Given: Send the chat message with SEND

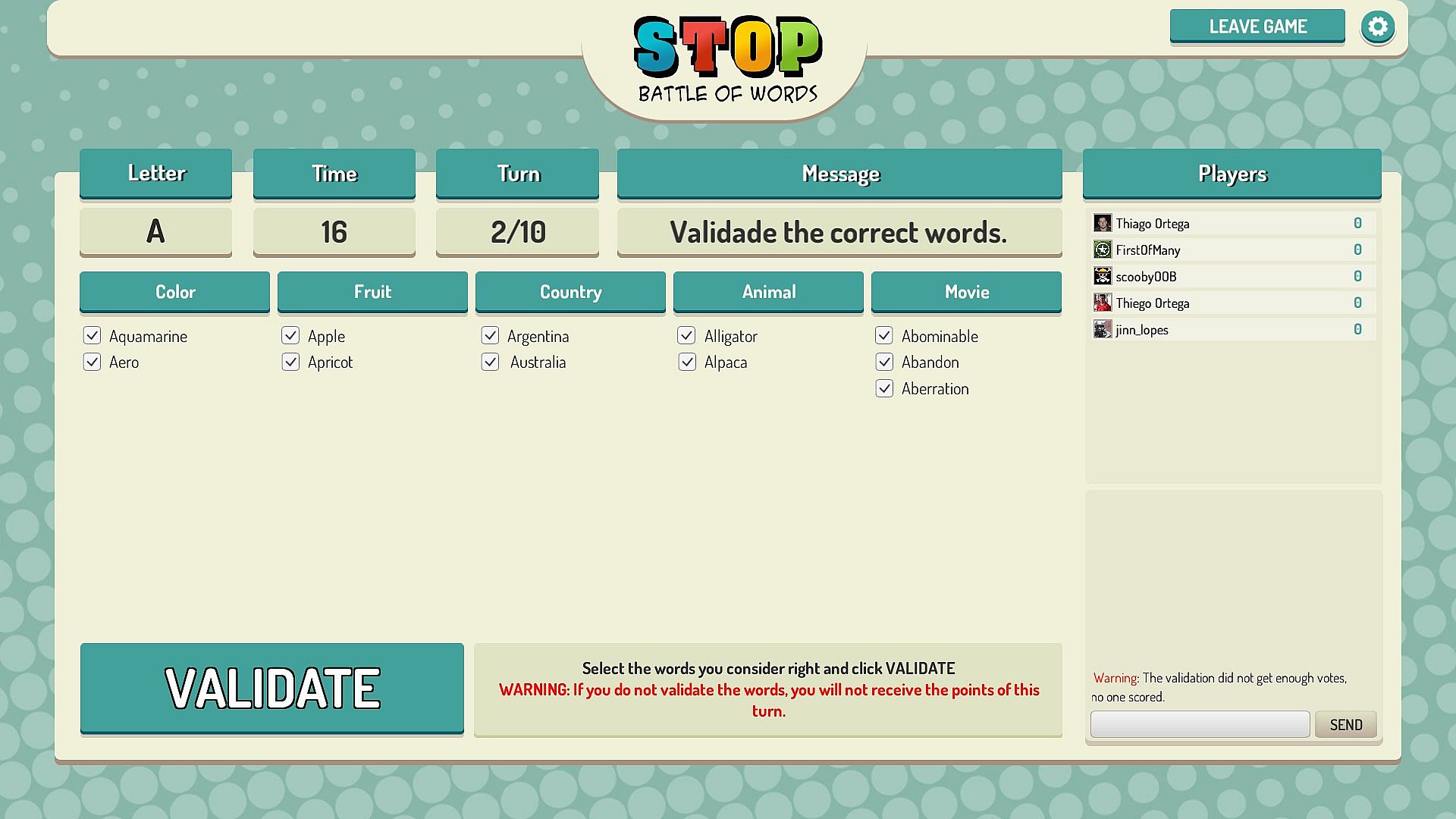Looking at the screenshot, I should pyautogui.click(x=1345, y=724).
